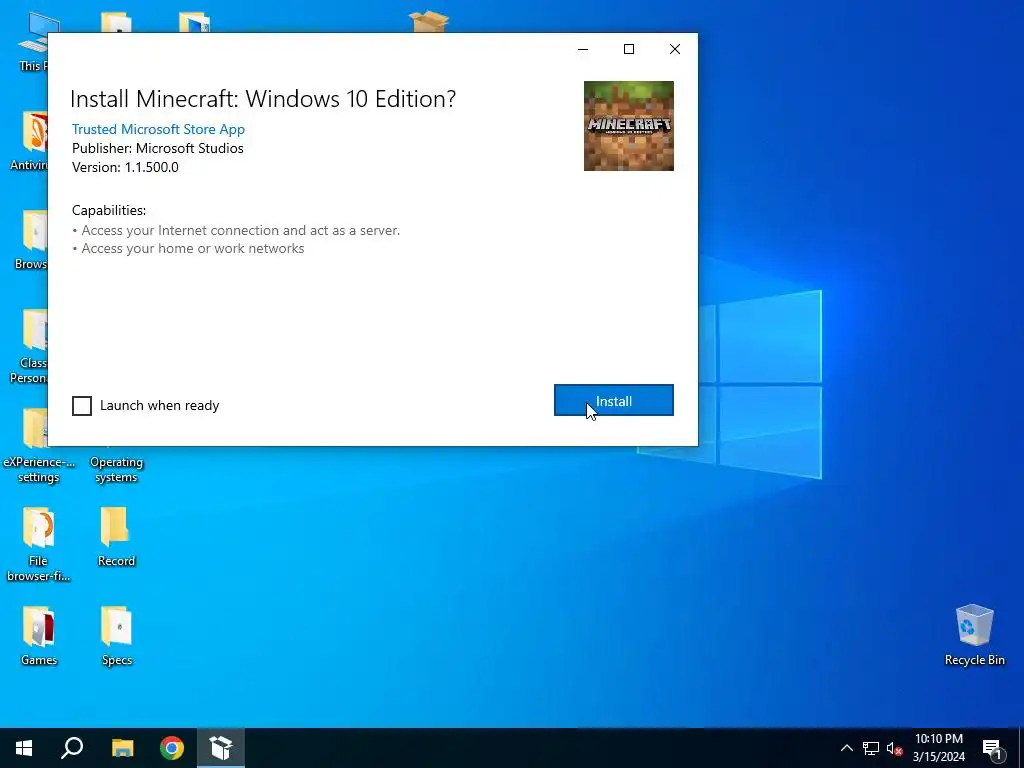The width and height of the screenshot is (1024, 768).
Task: Show hidden system tray icons
Action: (846, 748)
